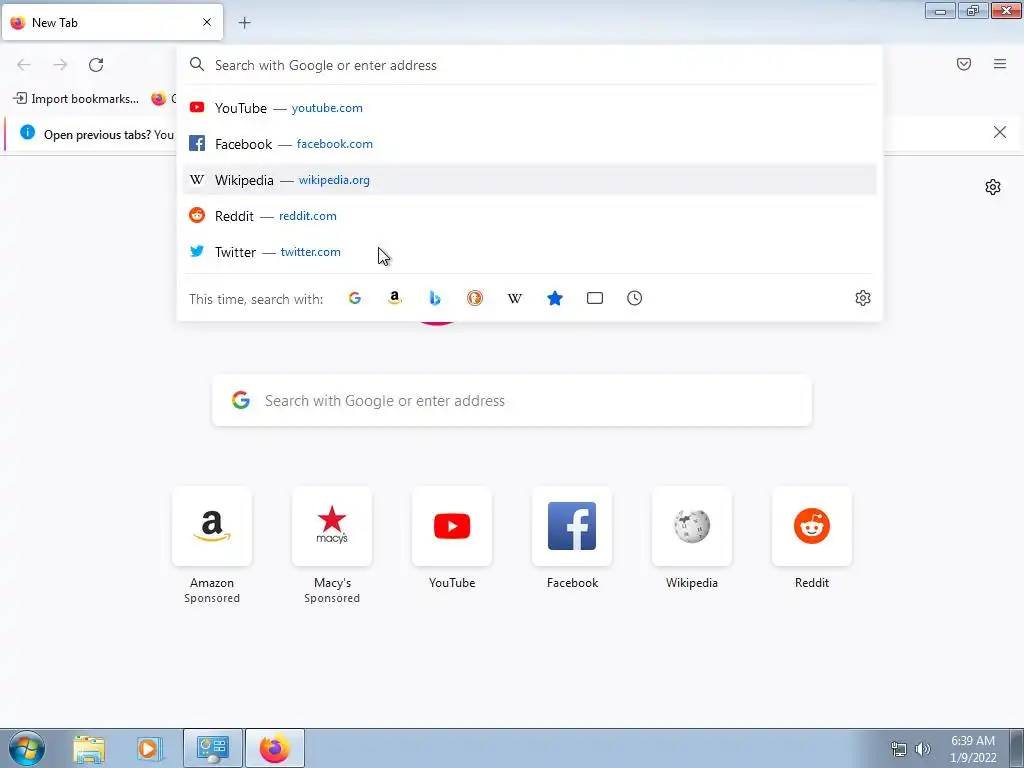Pick DuckDuckGo one-off search icon
Screen dimensions: 1024x768
475,298
